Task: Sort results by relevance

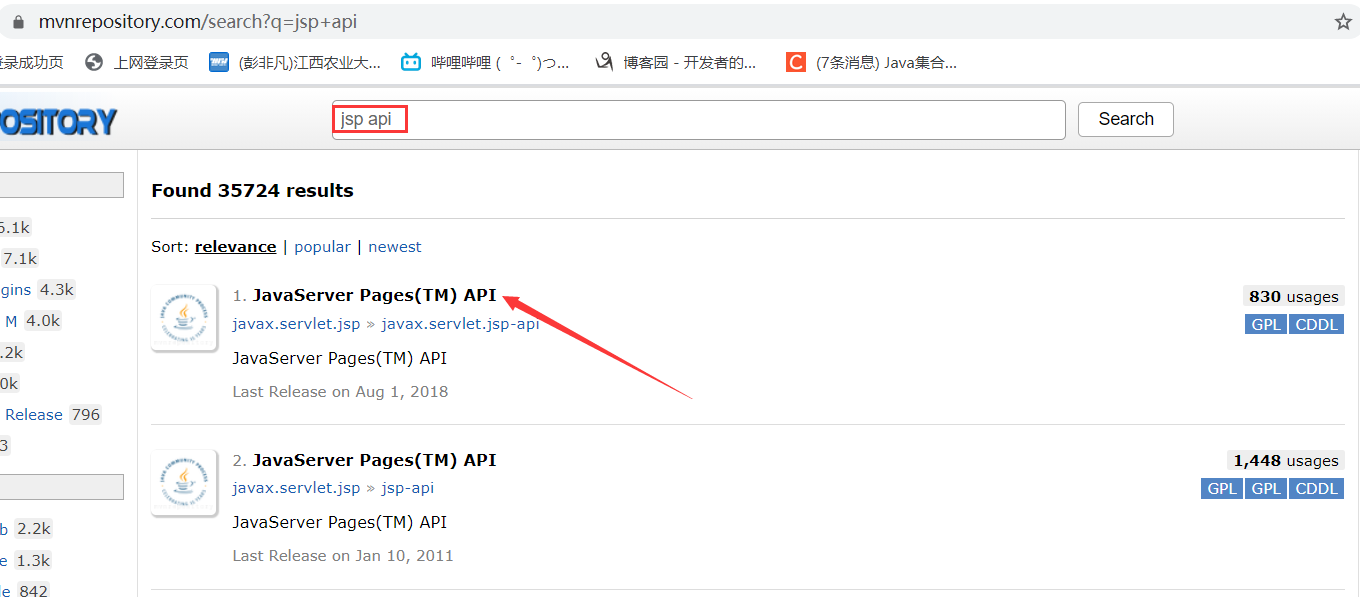Action: click(235, 246)
